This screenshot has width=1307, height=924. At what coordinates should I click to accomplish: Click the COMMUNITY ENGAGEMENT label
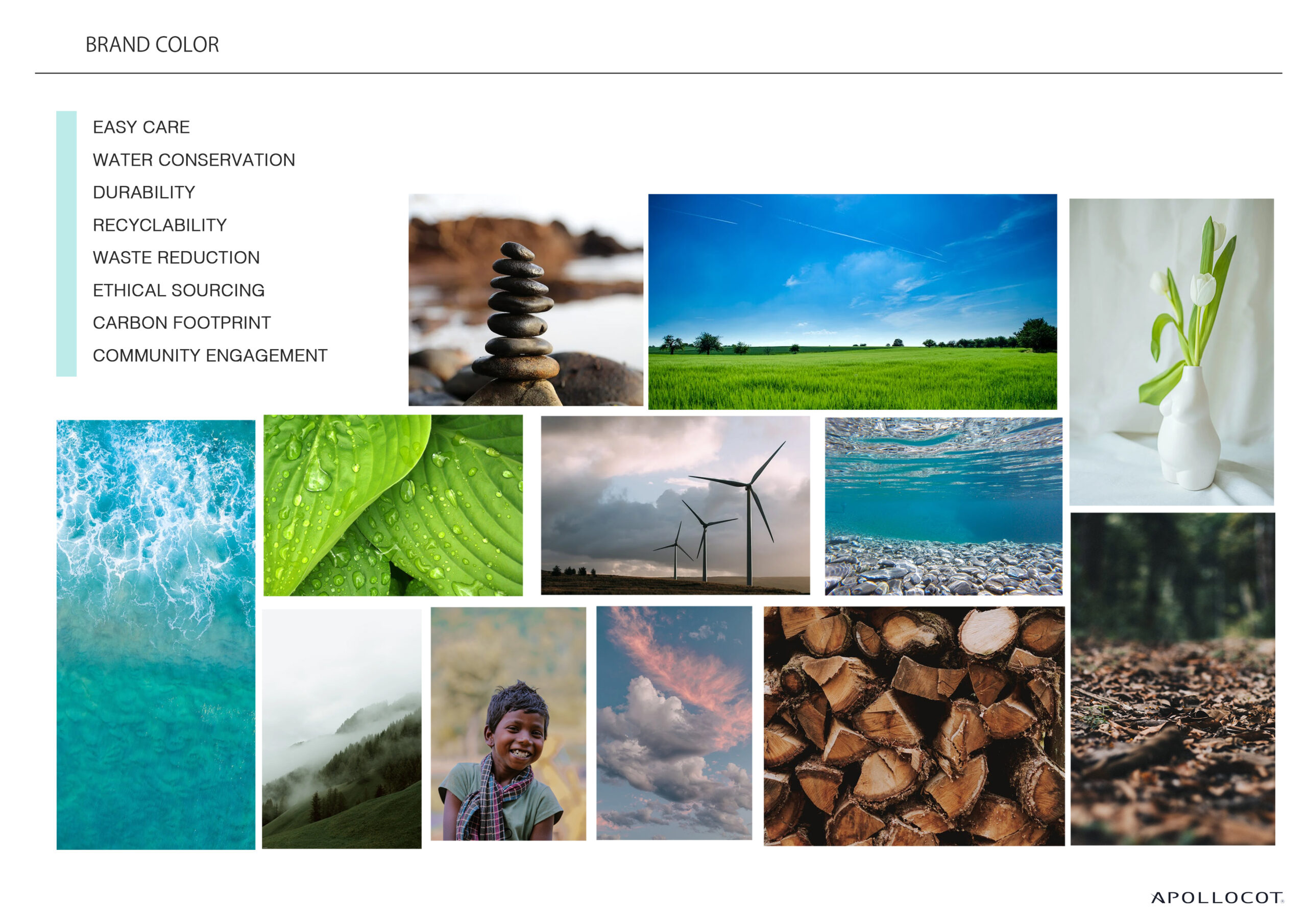pyautogui.click(x=210, y=355)
